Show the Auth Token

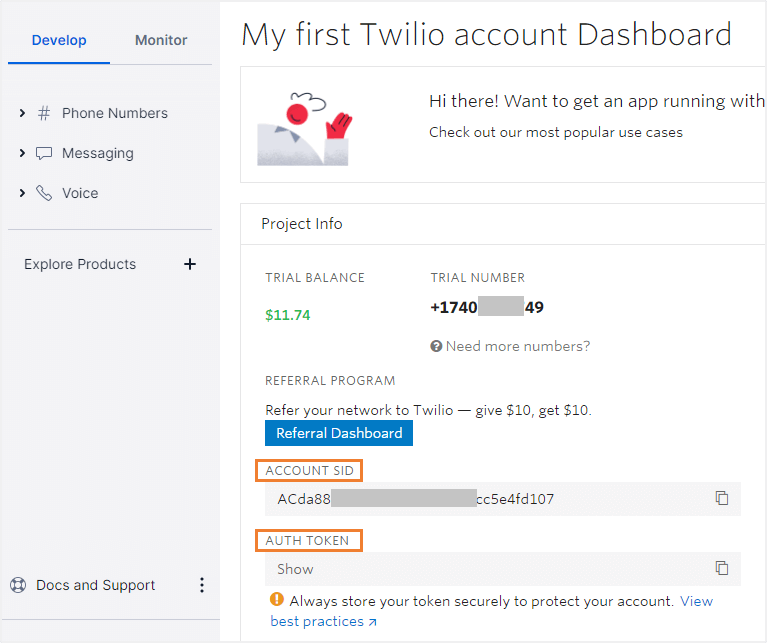[295, 569]
